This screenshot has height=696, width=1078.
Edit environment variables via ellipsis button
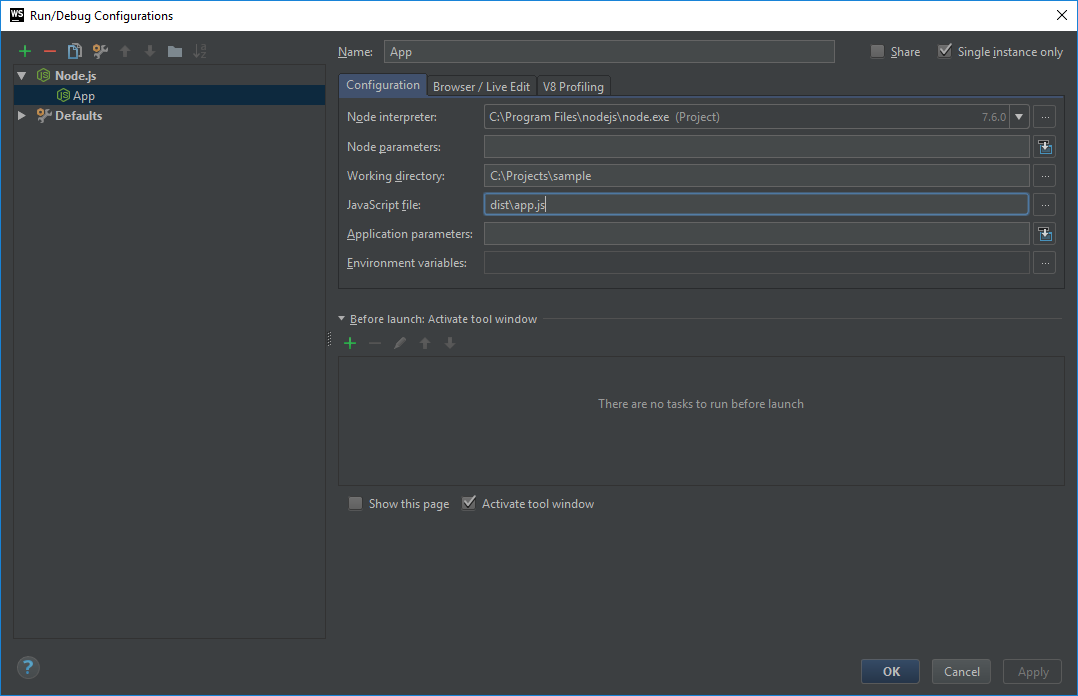[1045, 263]
